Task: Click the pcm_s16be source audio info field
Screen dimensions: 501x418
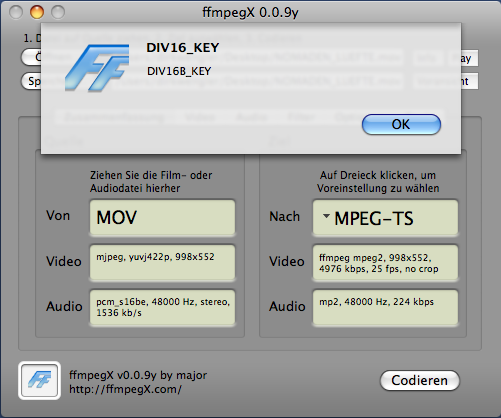Action: (162, 307)
